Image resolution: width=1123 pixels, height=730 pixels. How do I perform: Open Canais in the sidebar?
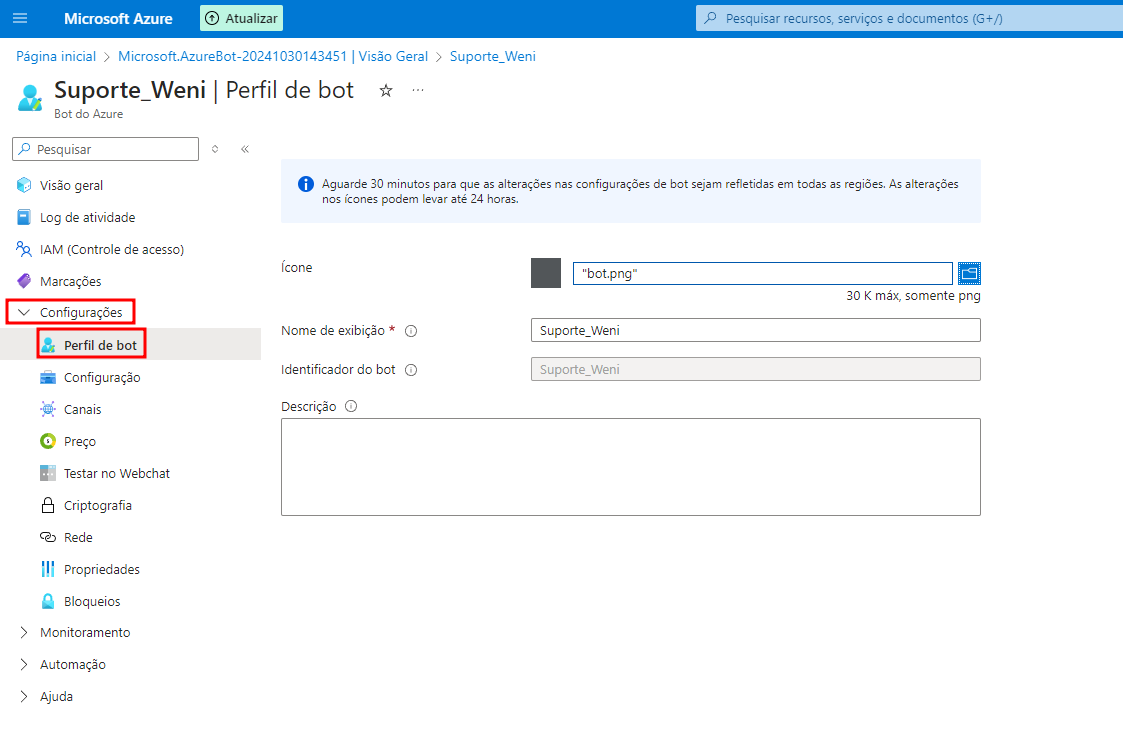click(x=82, y=409)
